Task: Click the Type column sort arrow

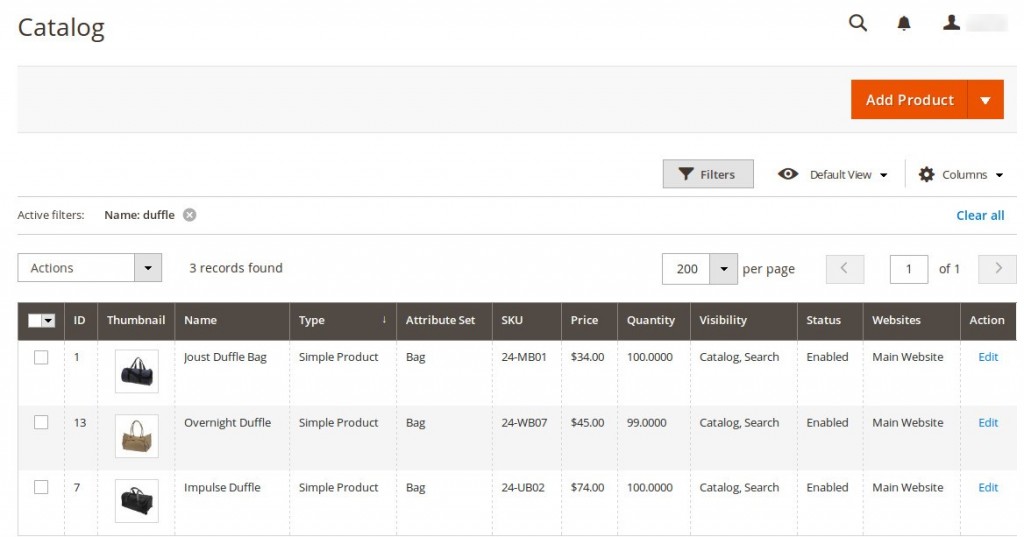Action: click(x=384, y=320)
